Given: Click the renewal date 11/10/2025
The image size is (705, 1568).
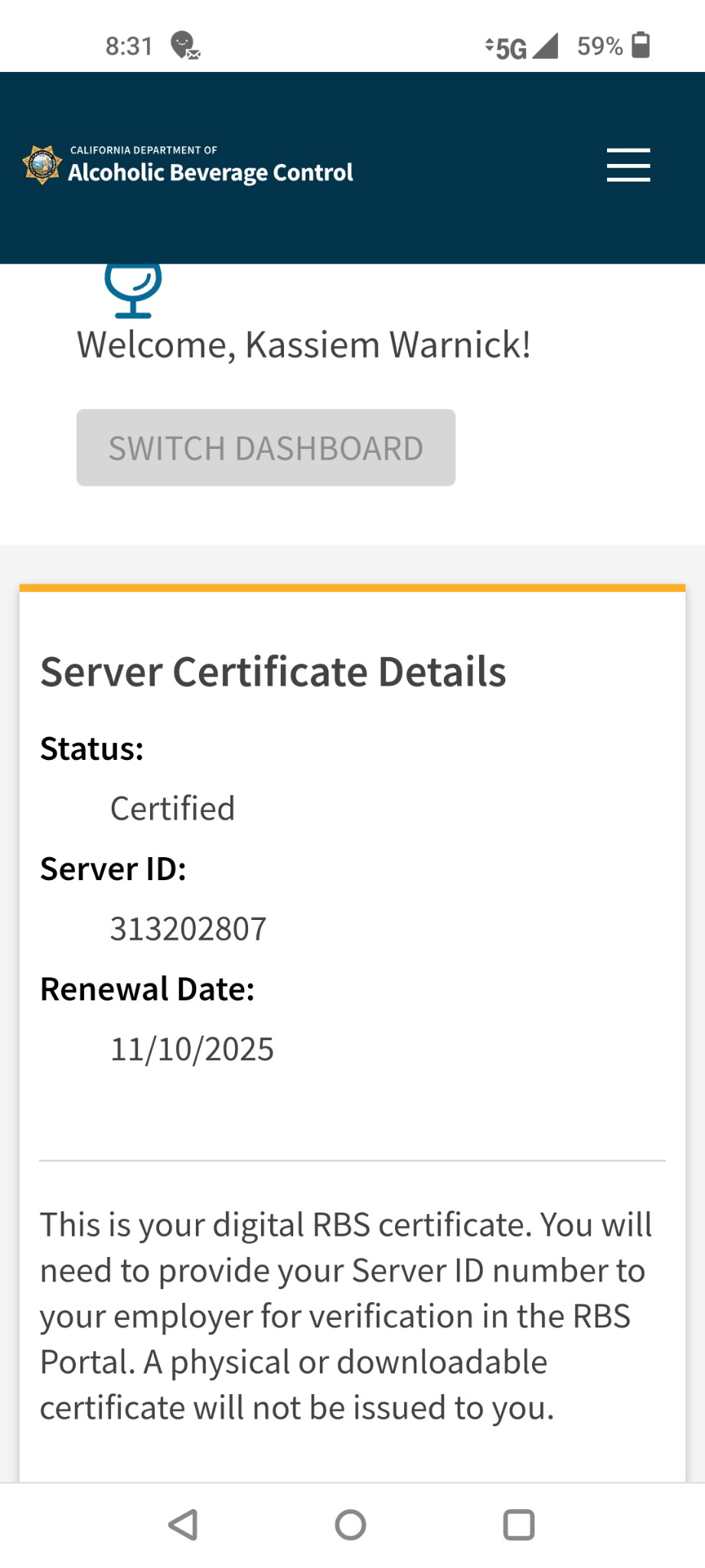Looking at the screenshot, I should 192,1049.
